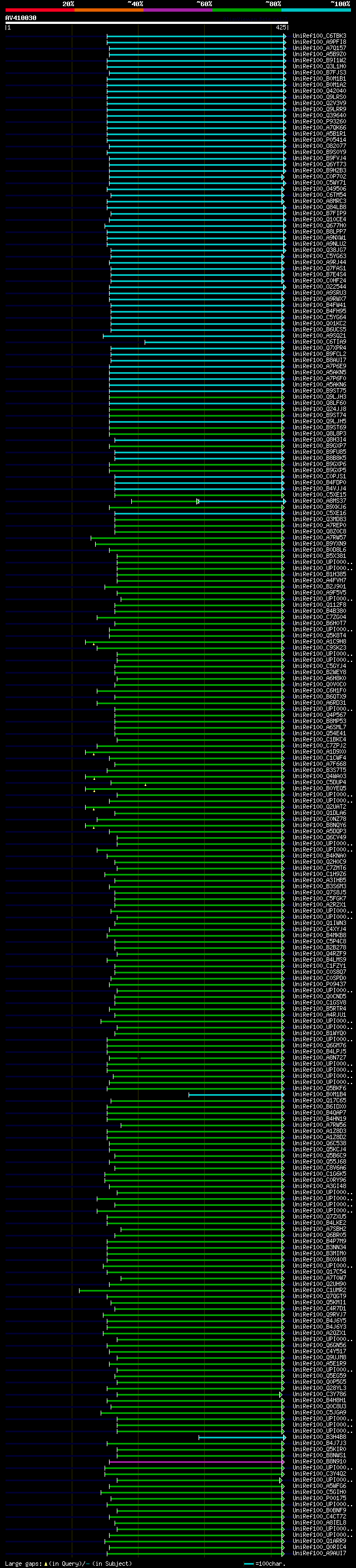Select the UniRef100_Q112F8 label
Viewport: 356px width, 1568px height.
point(319,605)
